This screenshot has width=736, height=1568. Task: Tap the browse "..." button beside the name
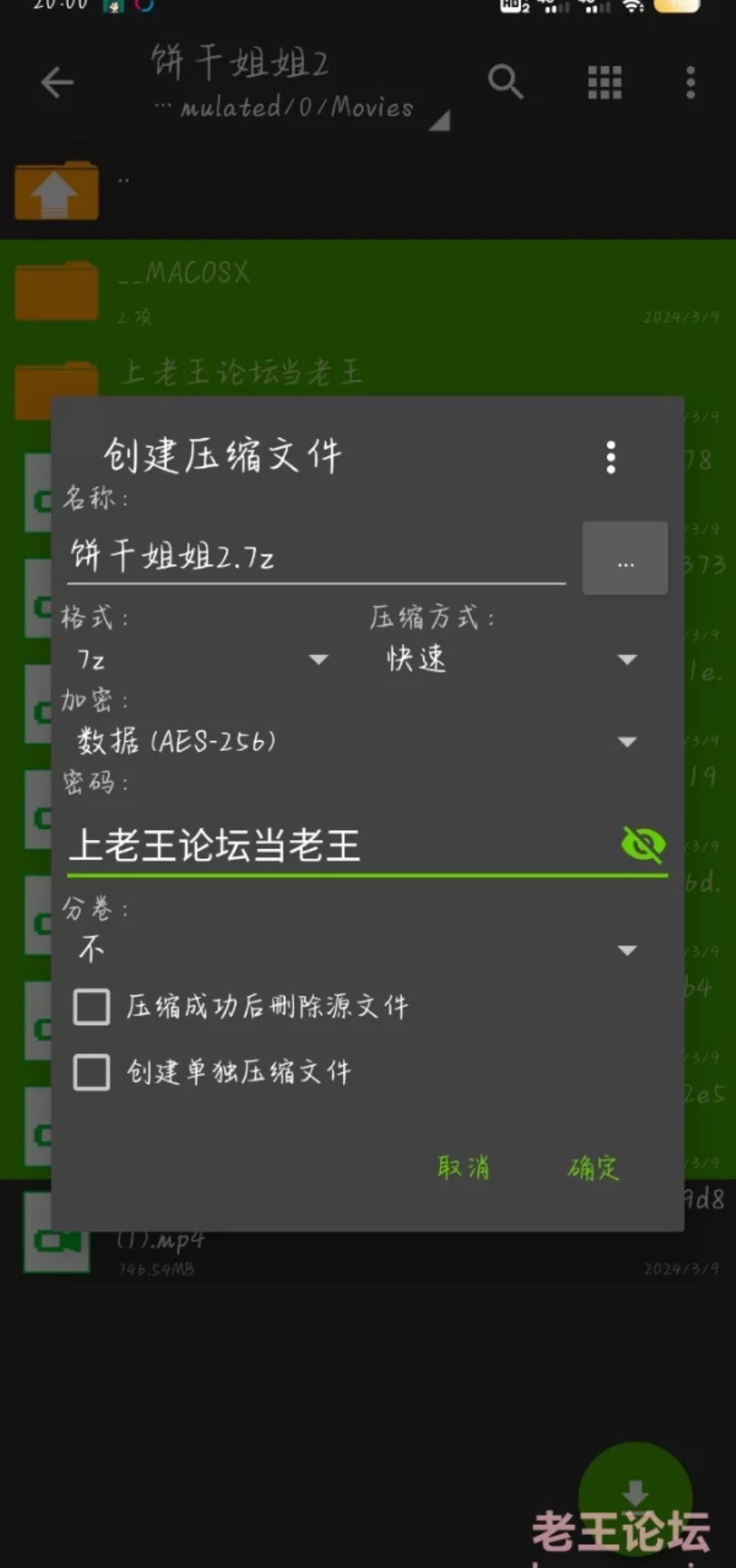click(x=626, y=558)
